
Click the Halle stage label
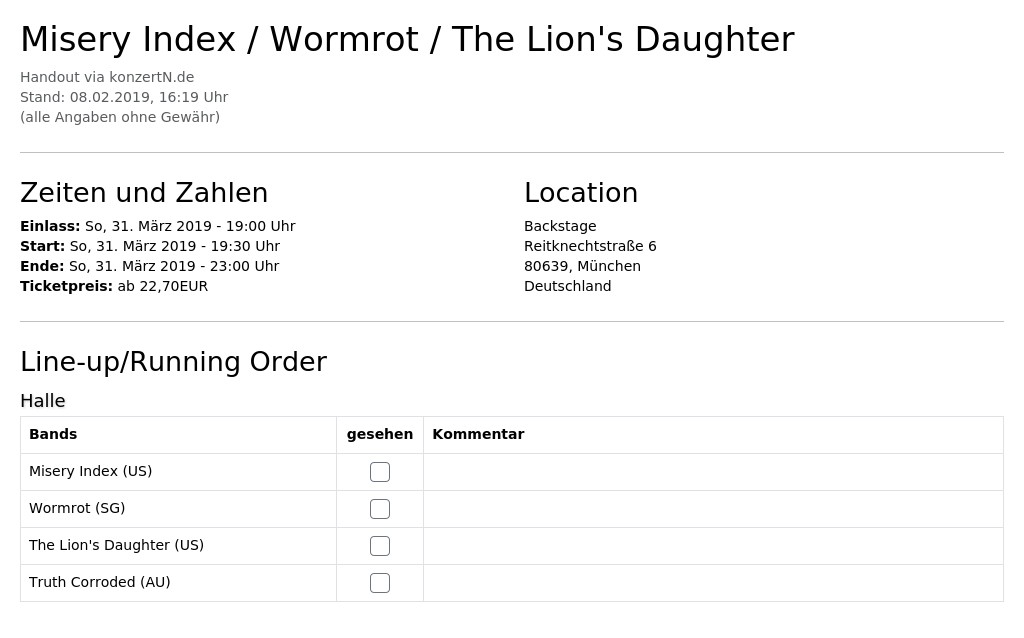(42, 401)
